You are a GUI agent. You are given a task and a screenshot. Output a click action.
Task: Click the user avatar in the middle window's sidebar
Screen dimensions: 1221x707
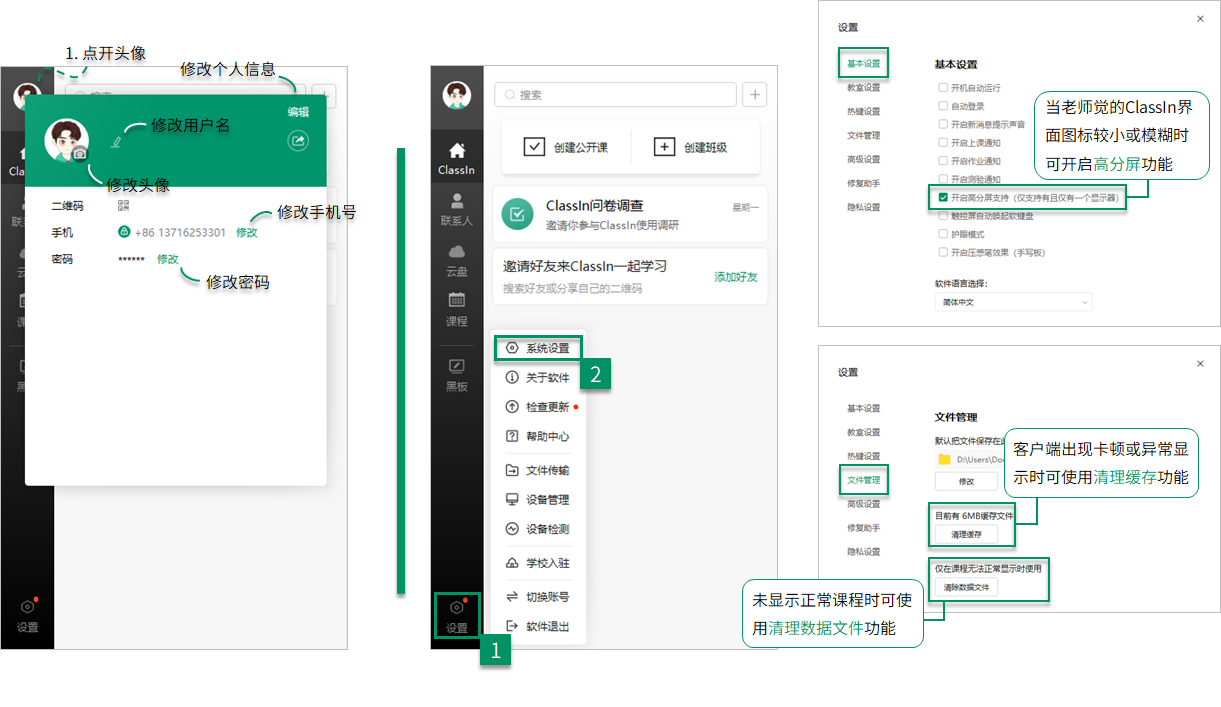tap(457, 95)
